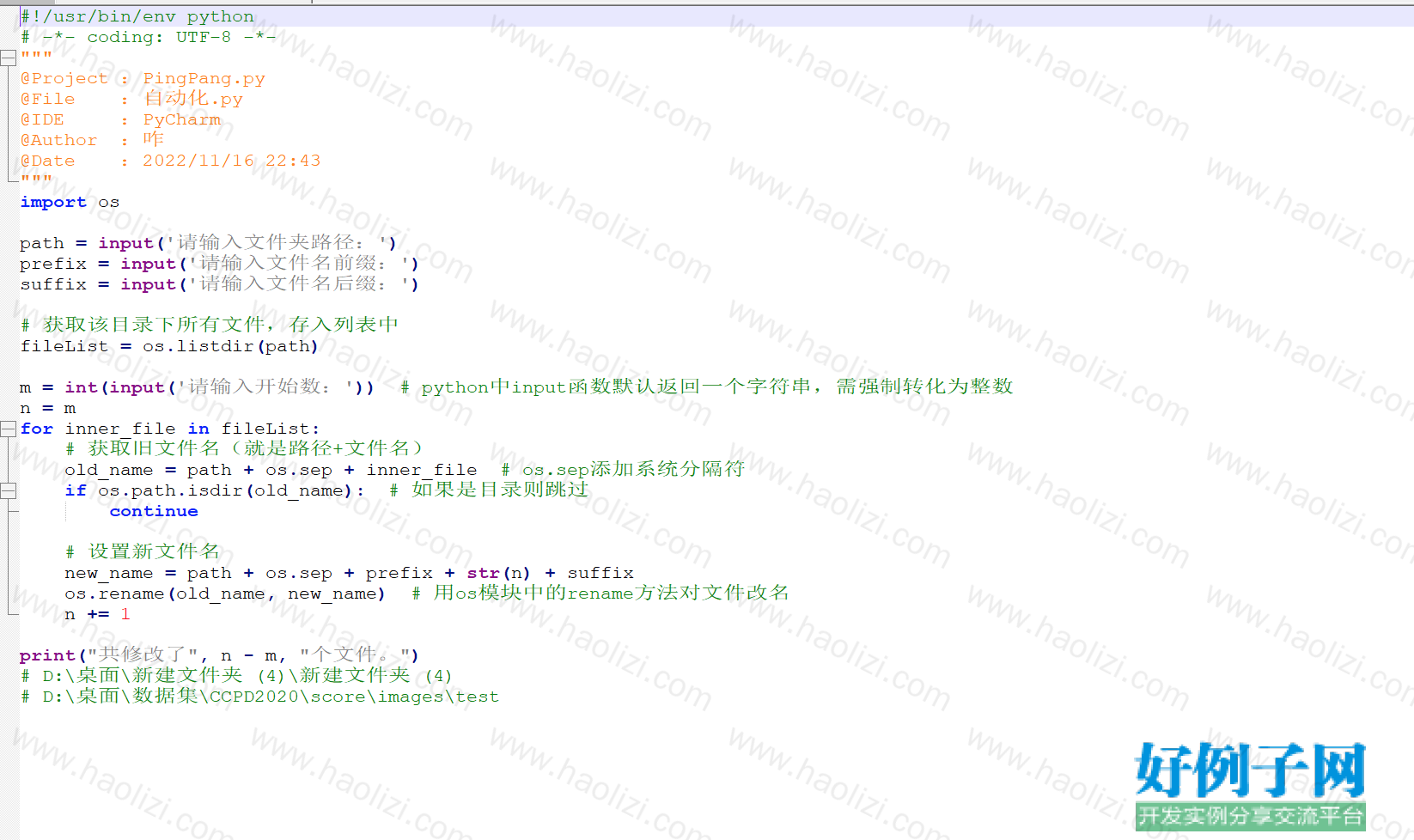This screenshot has height=840, width=1414.
Task: Click the 'os.rename(old_name, new_name)' call
Action: 225,593
